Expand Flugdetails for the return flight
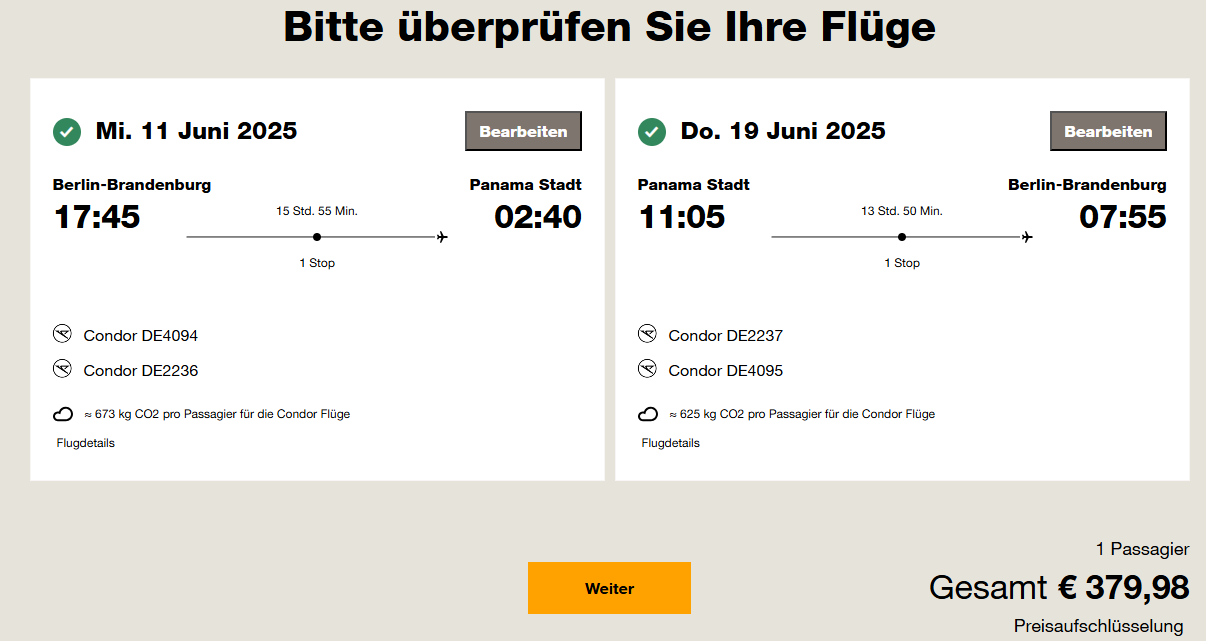1206x641 pixels. point(670,443)
